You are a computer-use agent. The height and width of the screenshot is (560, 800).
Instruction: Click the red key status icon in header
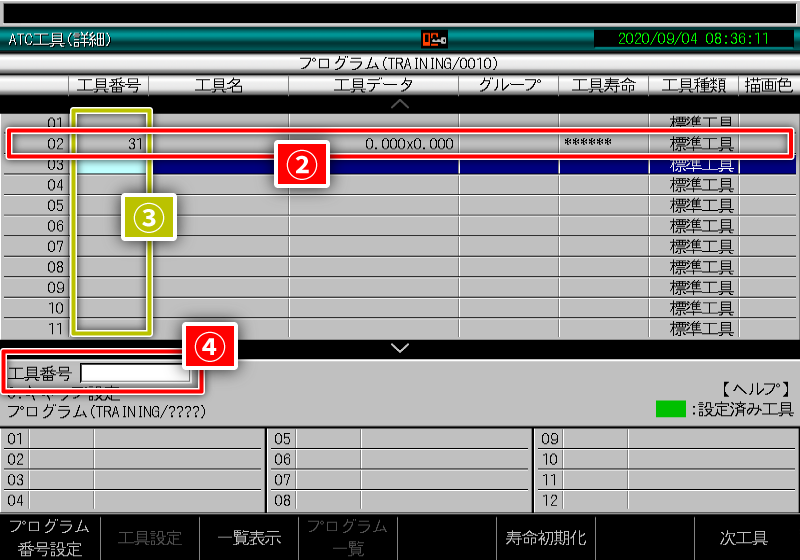coord(434,39)
